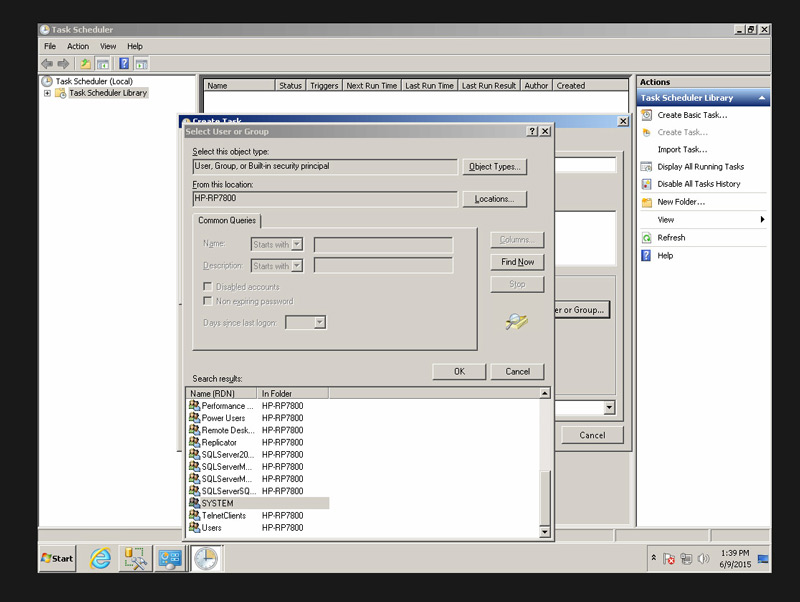Screen dimensions: 800x602
Task: Open the Action menu
Action: (x=78, y=46)
